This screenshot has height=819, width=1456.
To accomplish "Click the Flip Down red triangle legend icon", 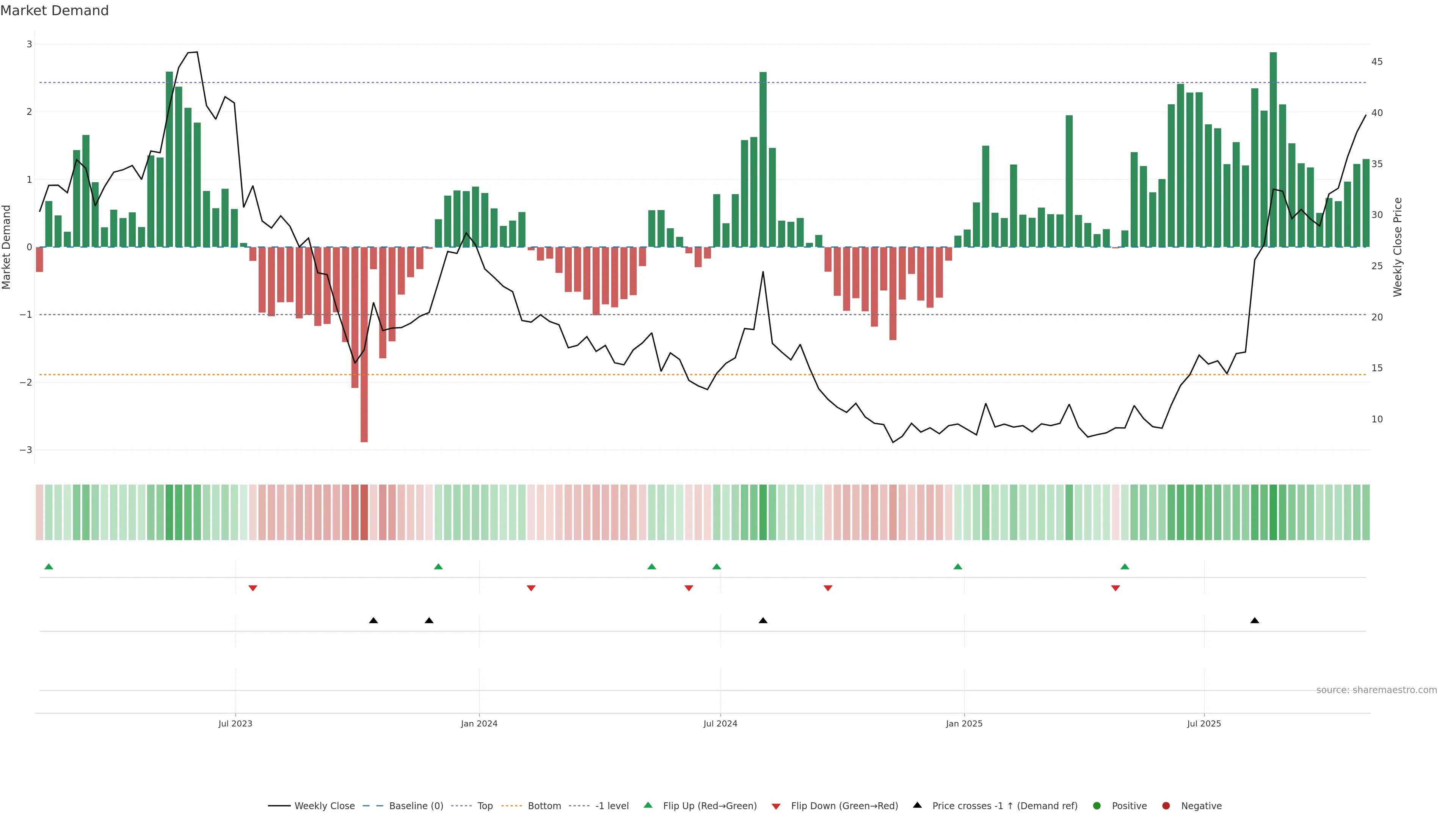I will click(776, 806).
